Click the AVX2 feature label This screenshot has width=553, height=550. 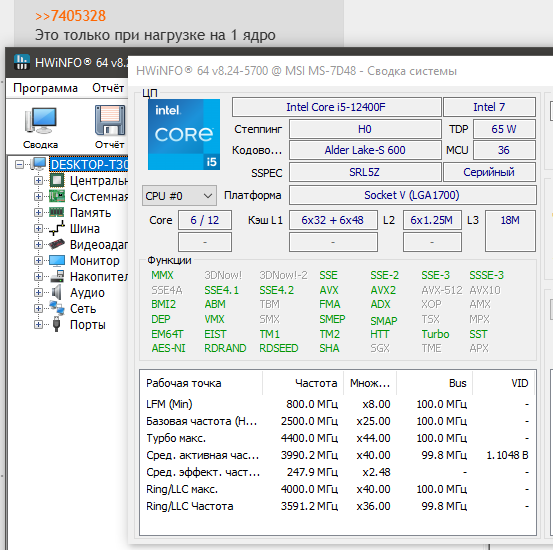click(383, 290)
